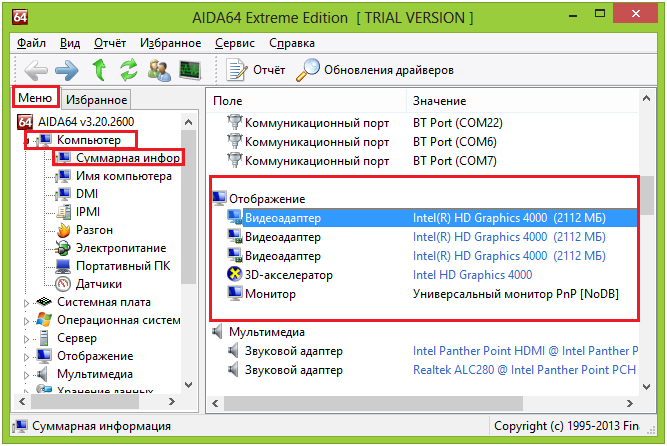
Task: Open the IPMI tree item
Action: (x=88, y=212)
